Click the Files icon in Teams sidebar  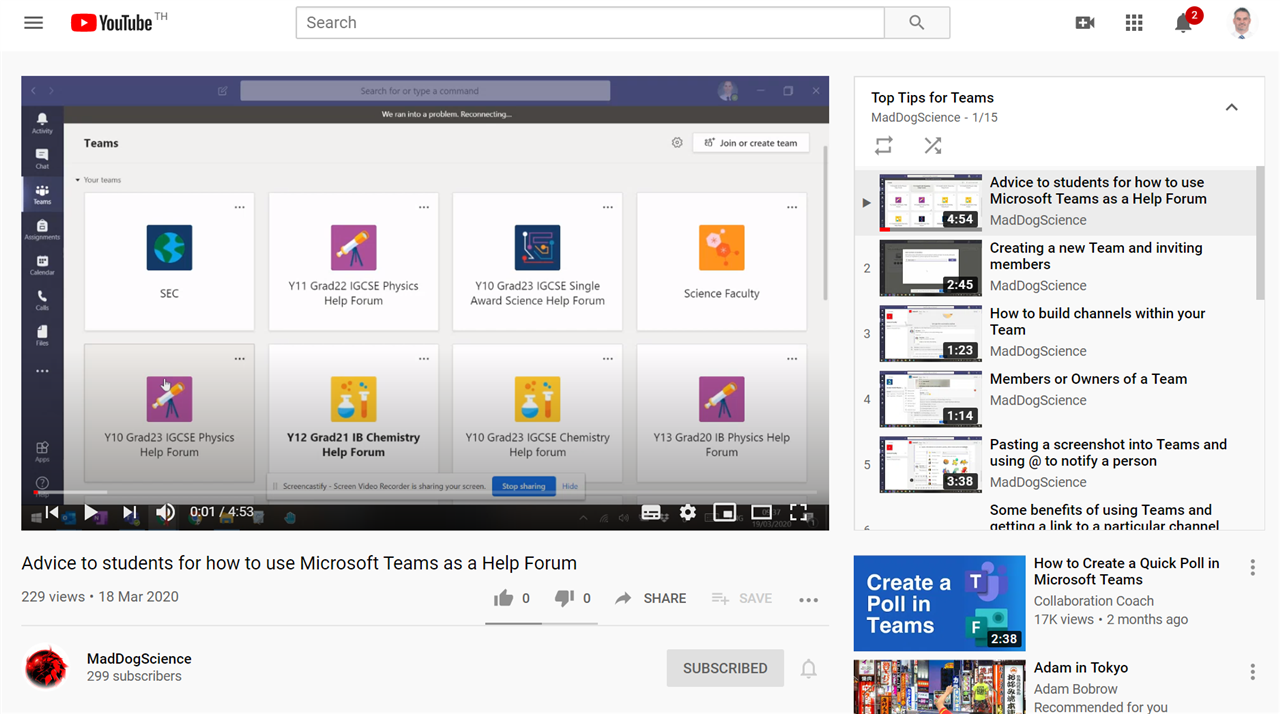(42, 335)
